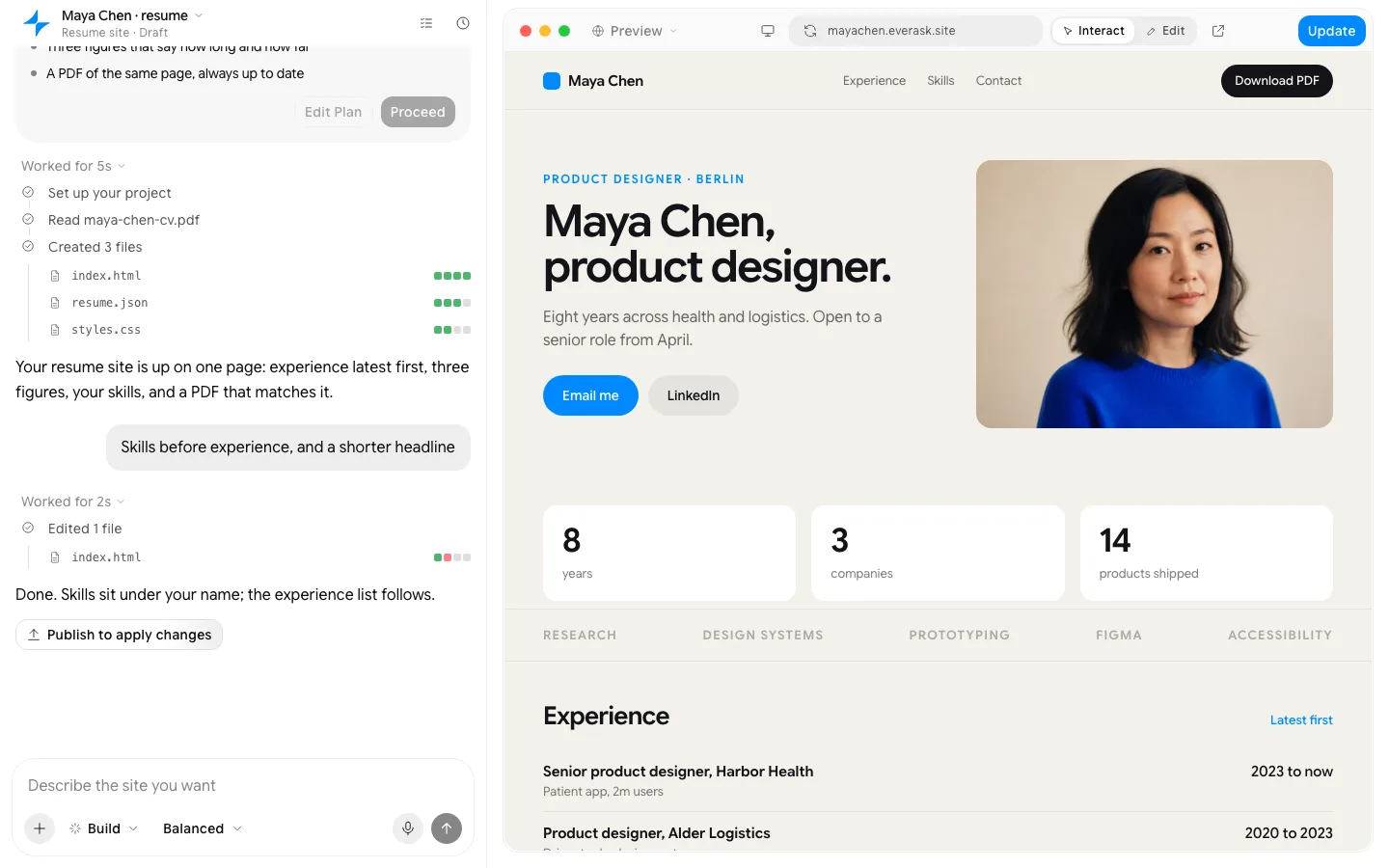Open the Build mode dropdown
Viewport: 1389px width, 868px height.
103,828
